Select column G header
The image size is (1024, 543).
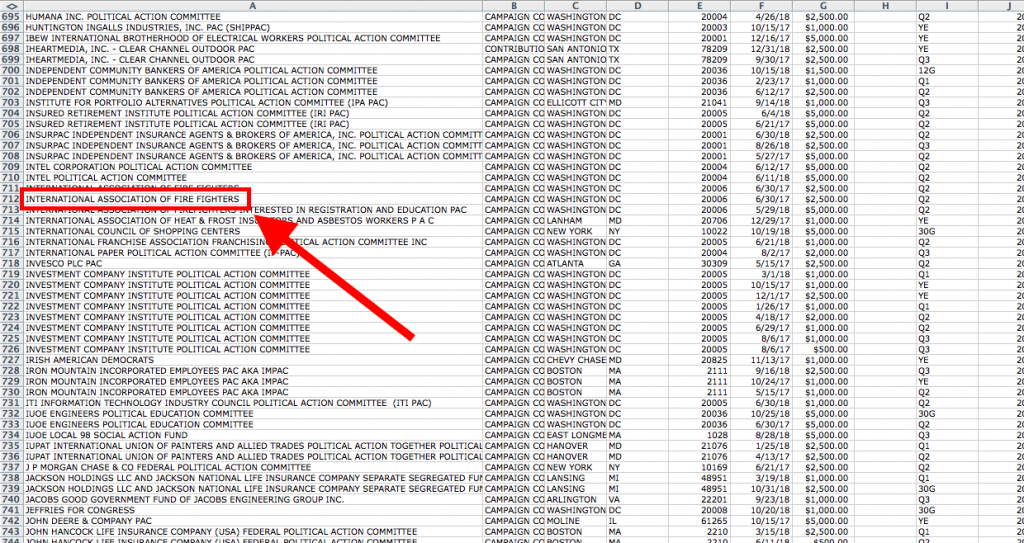click(823, 6)
